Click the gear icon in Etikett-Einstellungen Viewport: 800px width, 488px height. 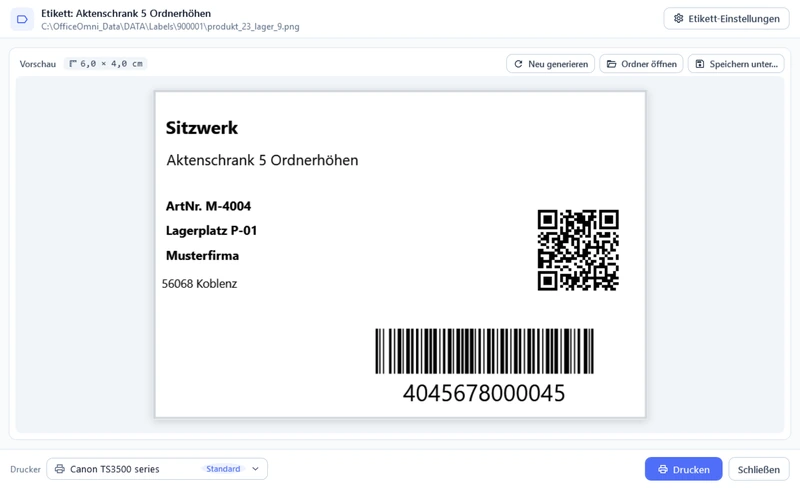pos(678,19)
